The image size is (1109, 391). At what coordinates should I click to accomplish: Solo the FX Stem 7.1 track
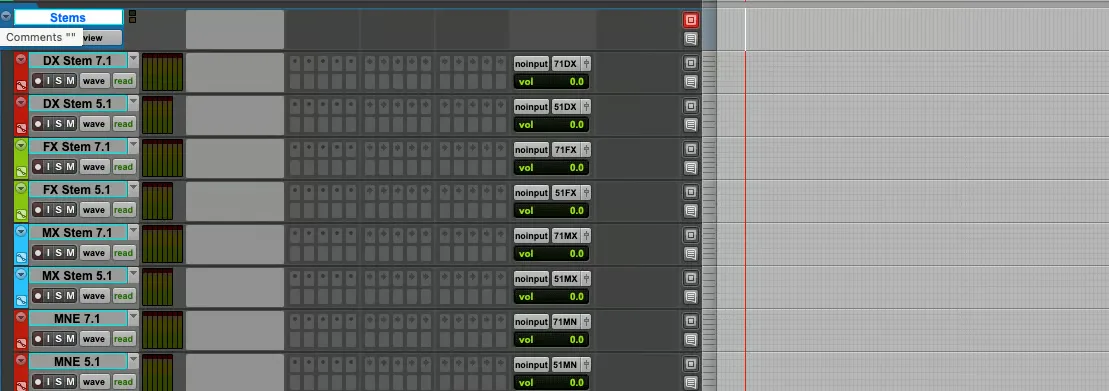[59, 168]
